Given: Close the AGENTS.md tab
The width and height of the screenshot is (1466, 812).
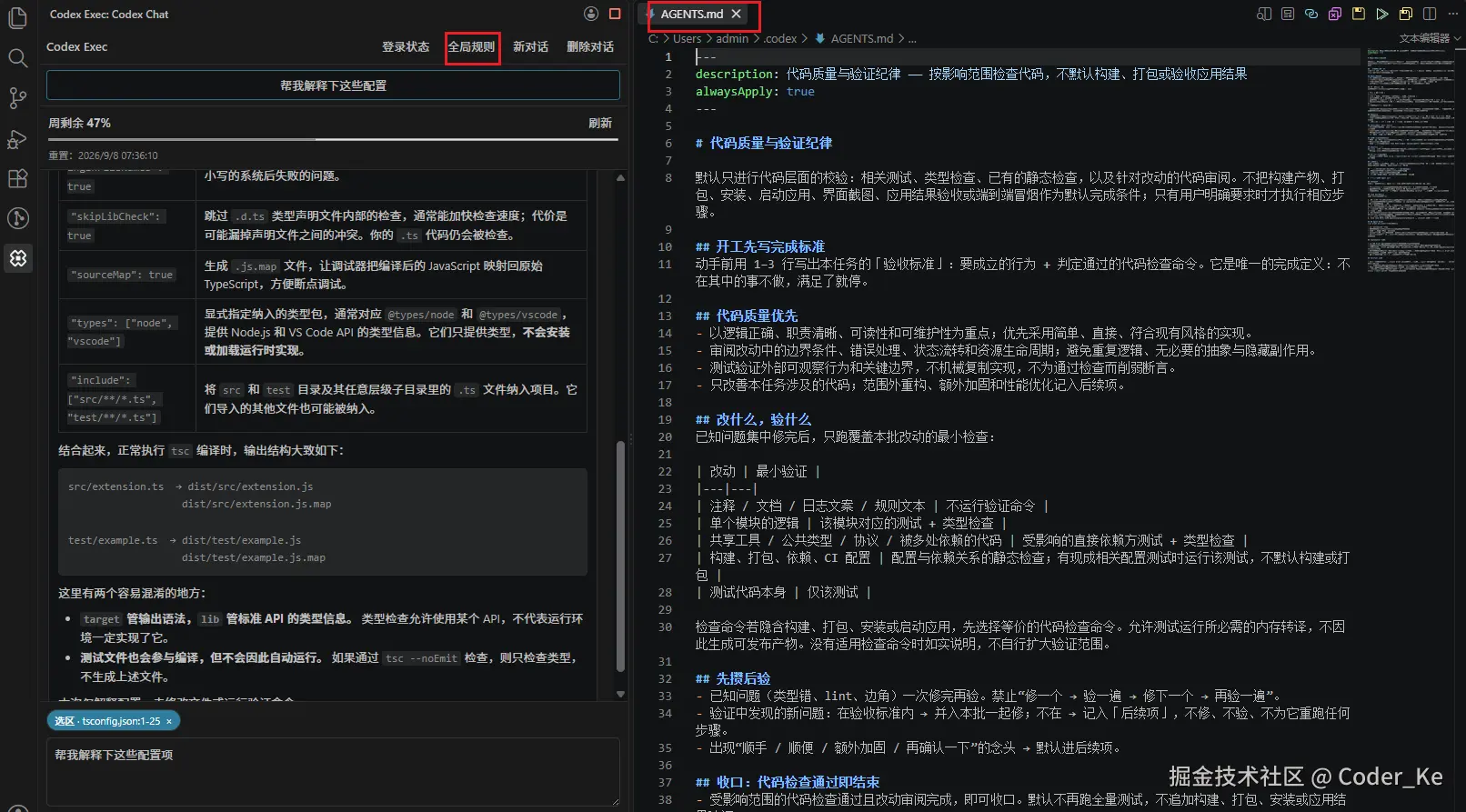Looking at the screenshot, I should click(x=737, y=14).
